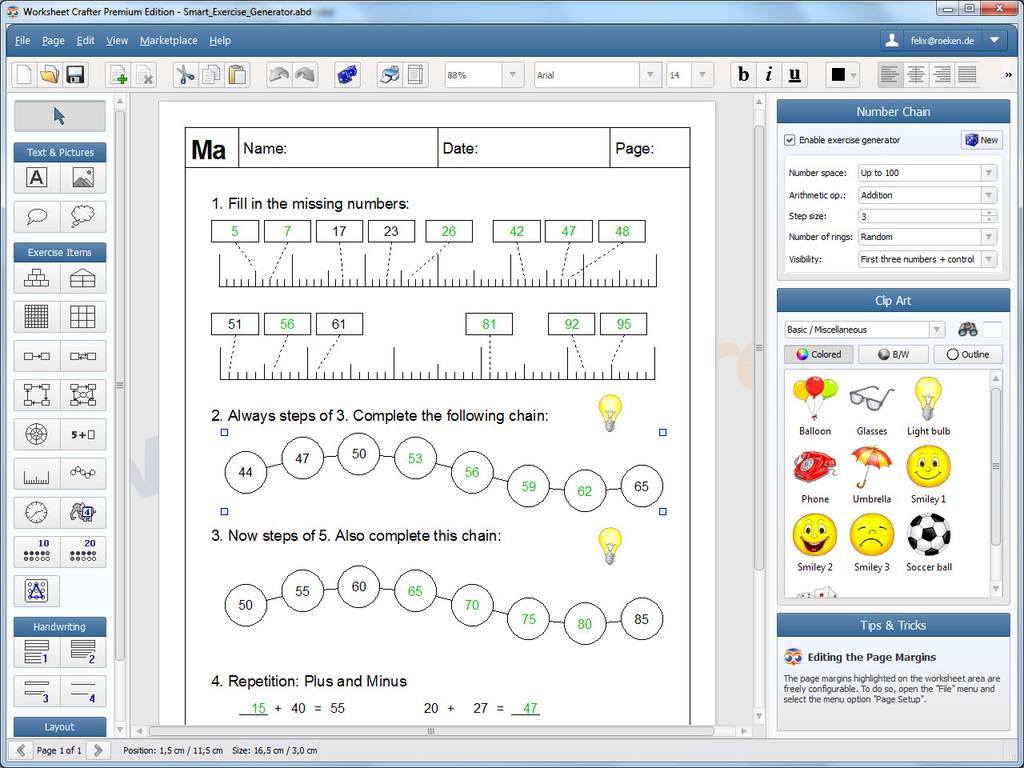Toggle the Enable exercise generator checkbox
This screenshot has width=1024, height=768.
coord(790,140)
